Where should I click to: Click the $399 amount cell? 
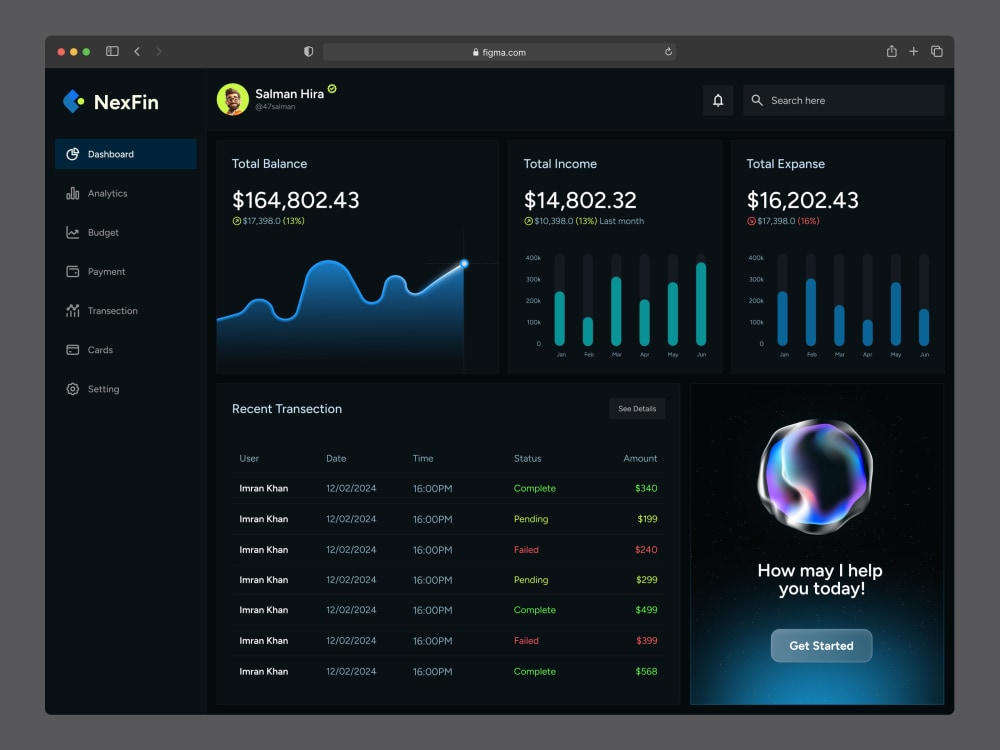(647, 641)
